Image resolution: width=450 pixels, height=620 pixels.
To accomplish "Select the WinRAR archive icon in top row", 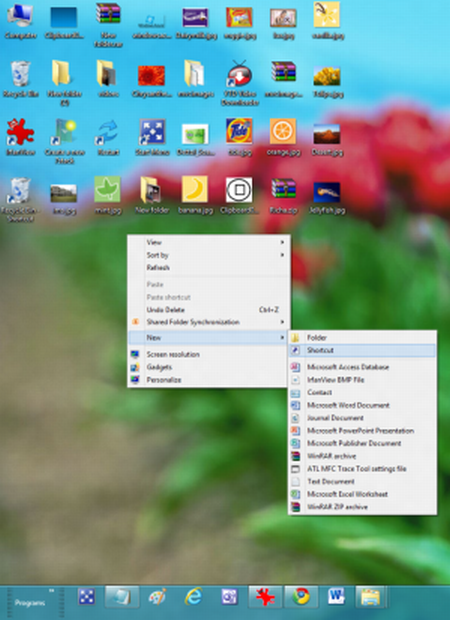I will pyautogui.click(x=108, y=25).
